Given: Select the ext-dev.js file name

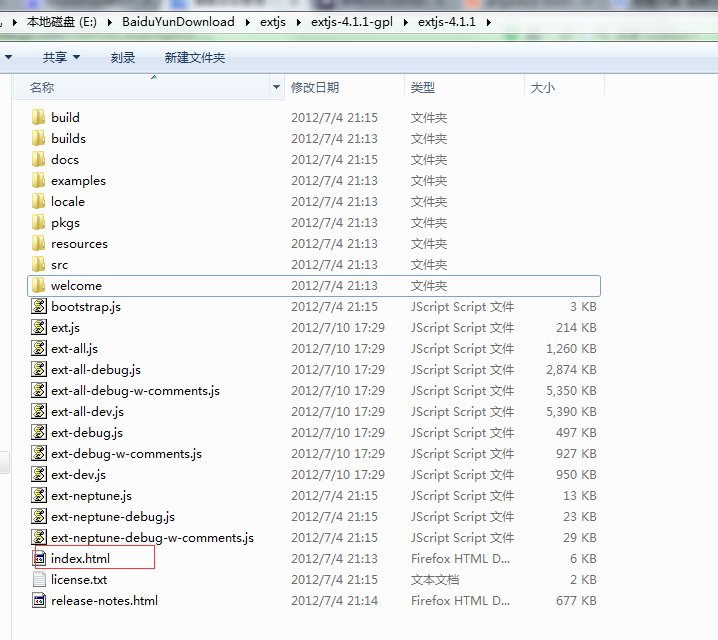Looking at the screenshot, I should 78,475.
